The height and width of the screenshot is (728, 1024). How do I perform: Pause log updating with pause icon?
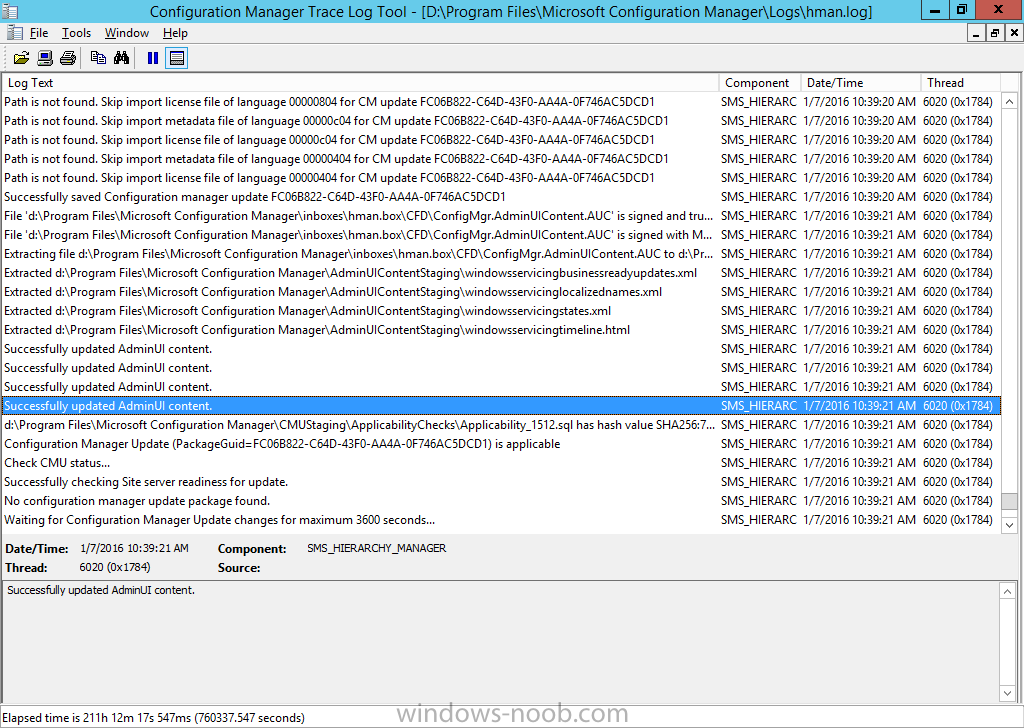point(153,58)
